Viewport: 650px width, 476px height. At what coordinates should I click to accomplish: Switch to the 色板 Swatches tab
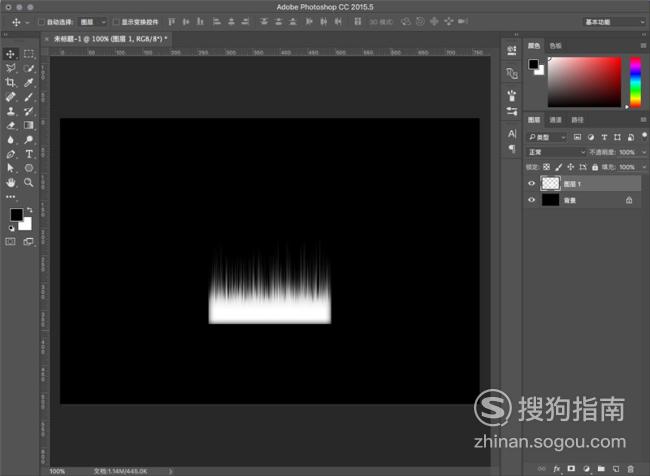[x=555, y=46]
